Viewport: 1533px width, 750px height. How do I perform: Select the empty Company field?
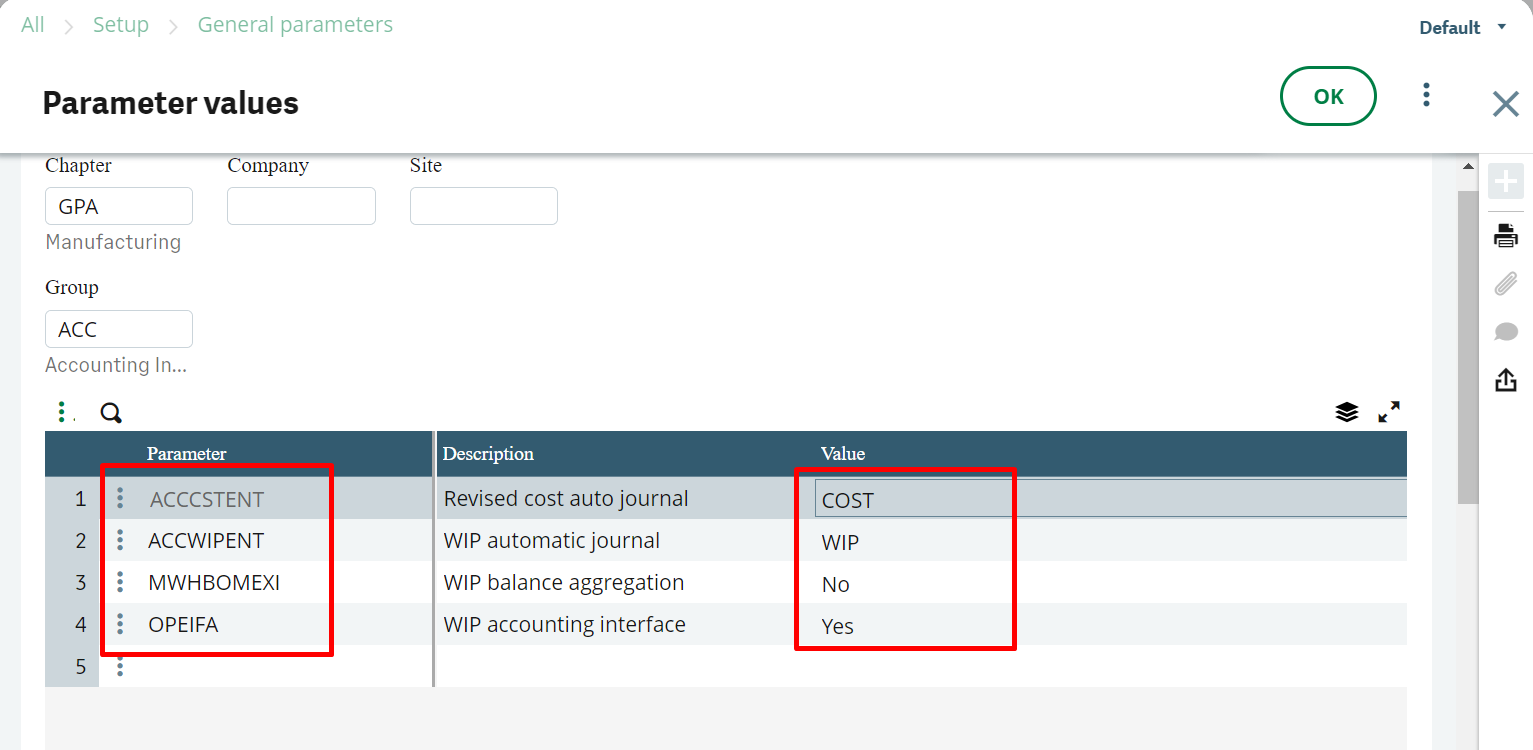tap(301, 206)
